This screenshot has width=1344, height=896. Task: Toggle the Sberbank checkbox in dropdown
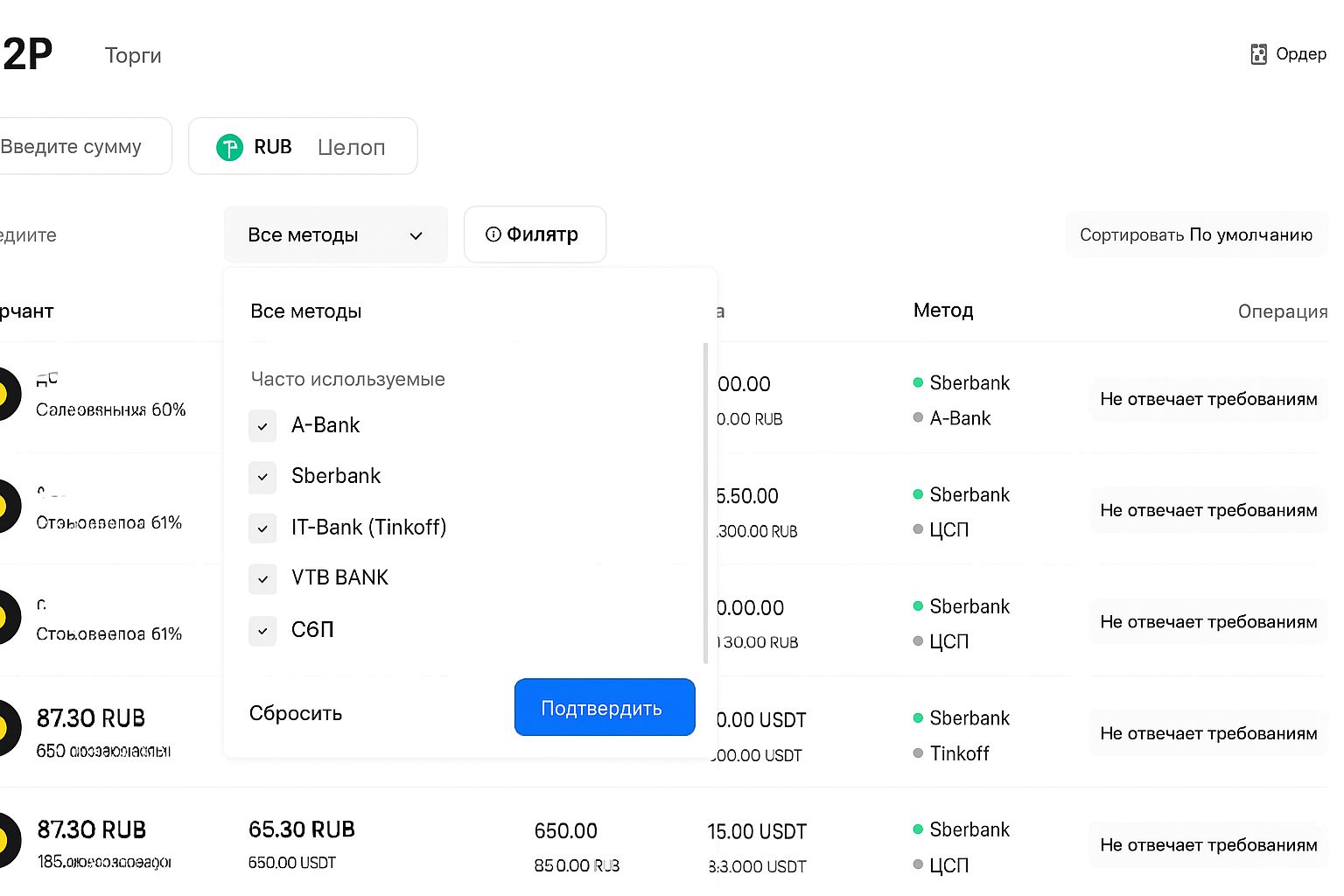tap(262, 477)
